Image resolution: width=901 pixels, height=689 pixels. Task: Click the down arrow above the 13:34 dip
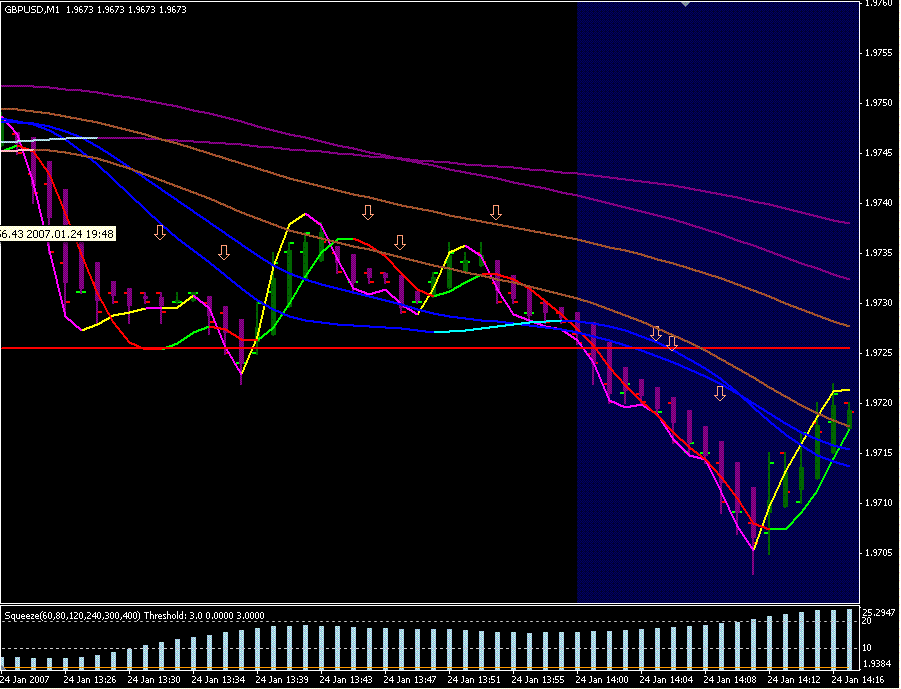[224, 252]
